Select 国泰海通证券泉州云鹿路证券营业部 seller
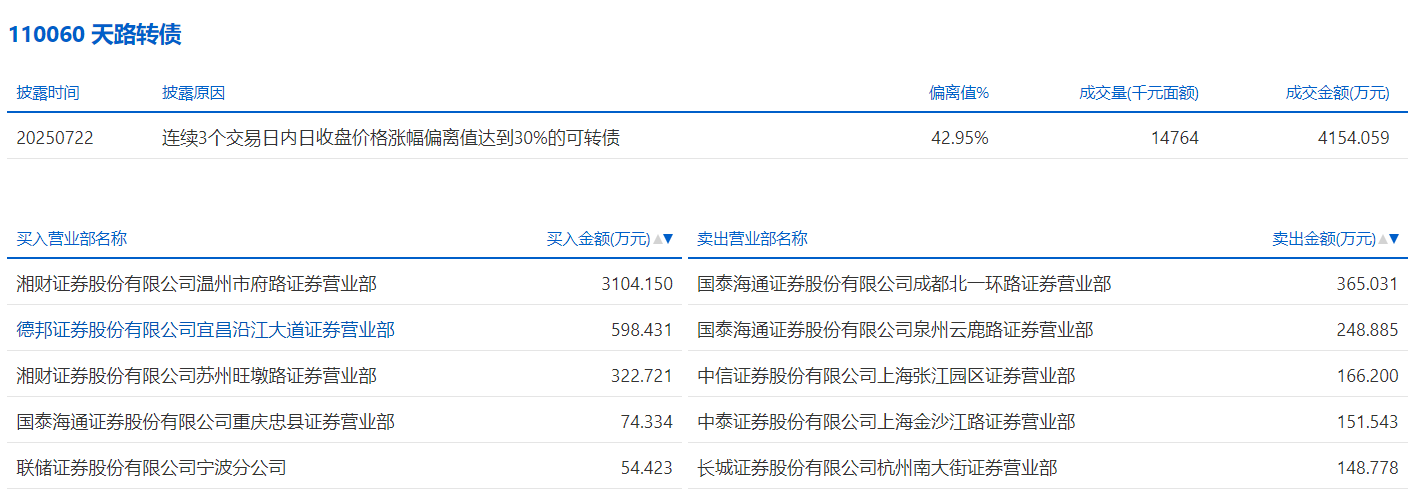 tap(895, 330)
